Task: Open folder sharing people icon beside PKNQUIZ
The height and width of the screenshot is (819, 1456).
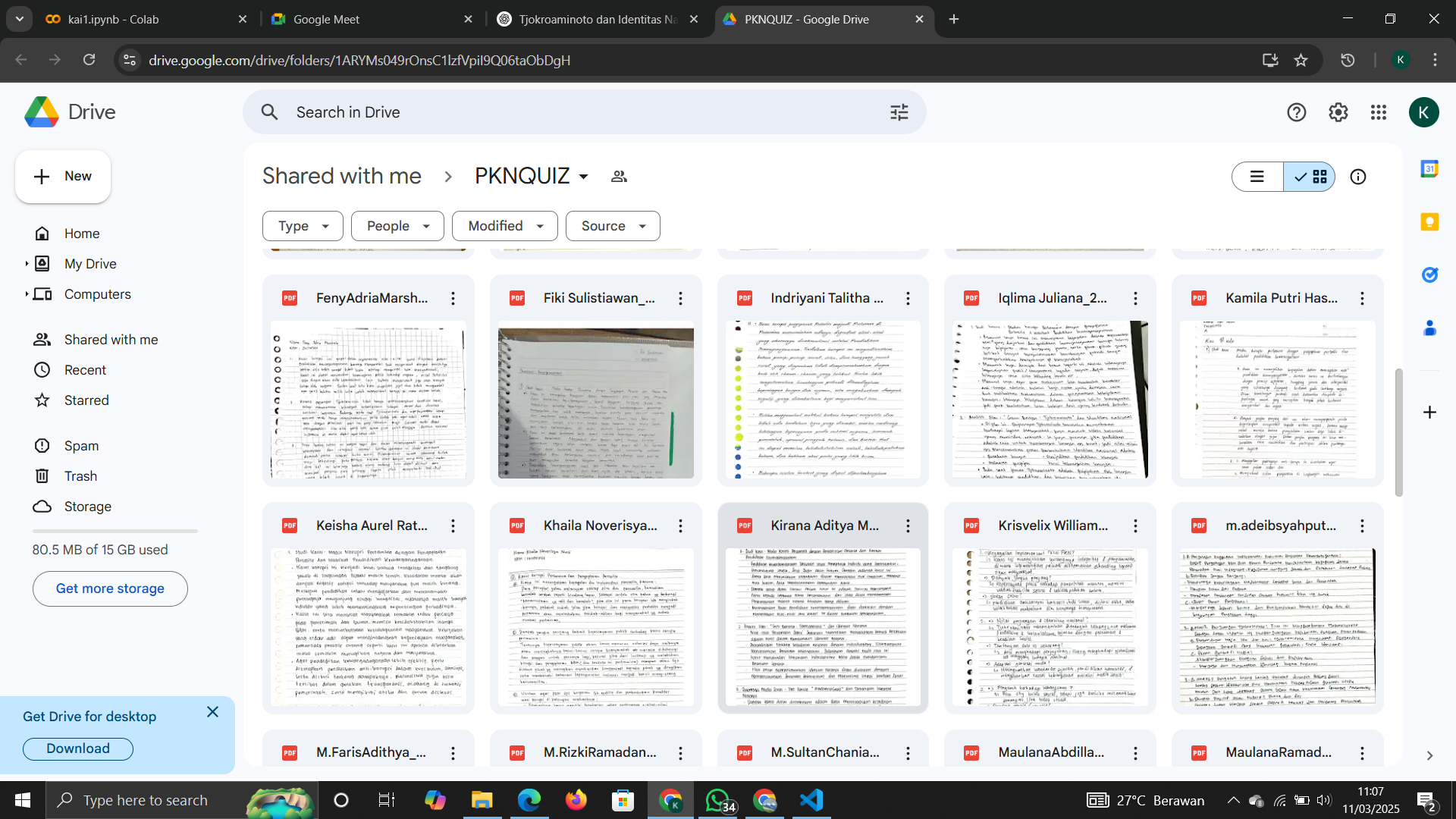Action: 619,177
